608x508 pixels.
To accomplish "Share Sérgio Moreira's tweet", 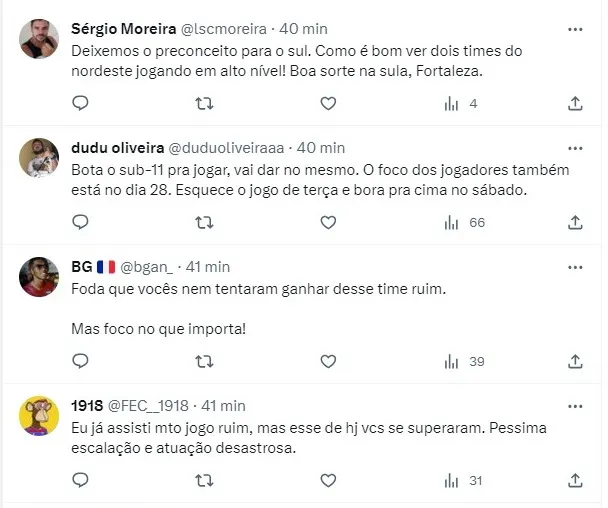I will click(x=575, y=103).
